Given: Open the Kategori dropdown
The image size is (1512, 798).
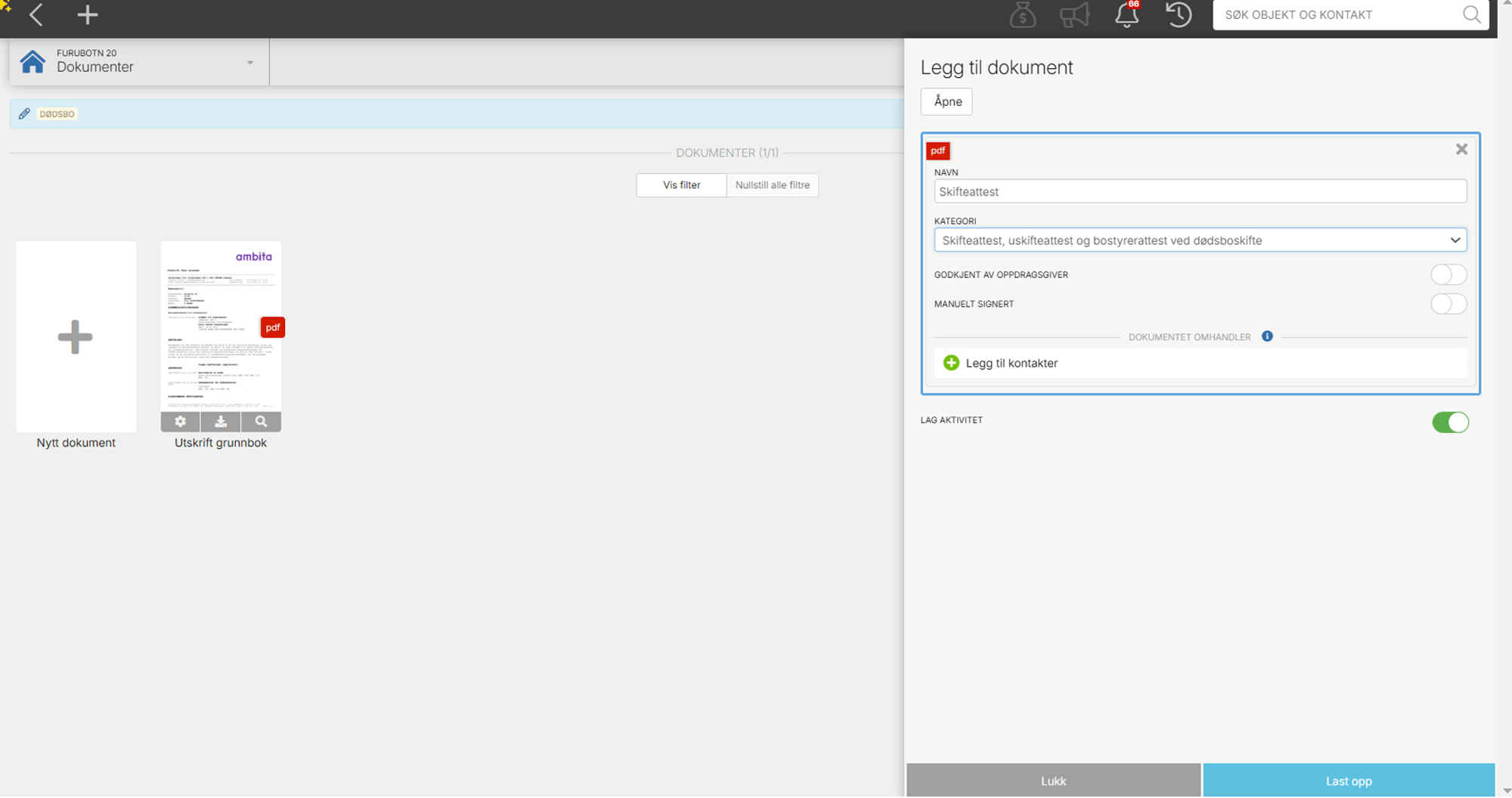Looking at the screenshot, I should click(x=1201, y=240).
